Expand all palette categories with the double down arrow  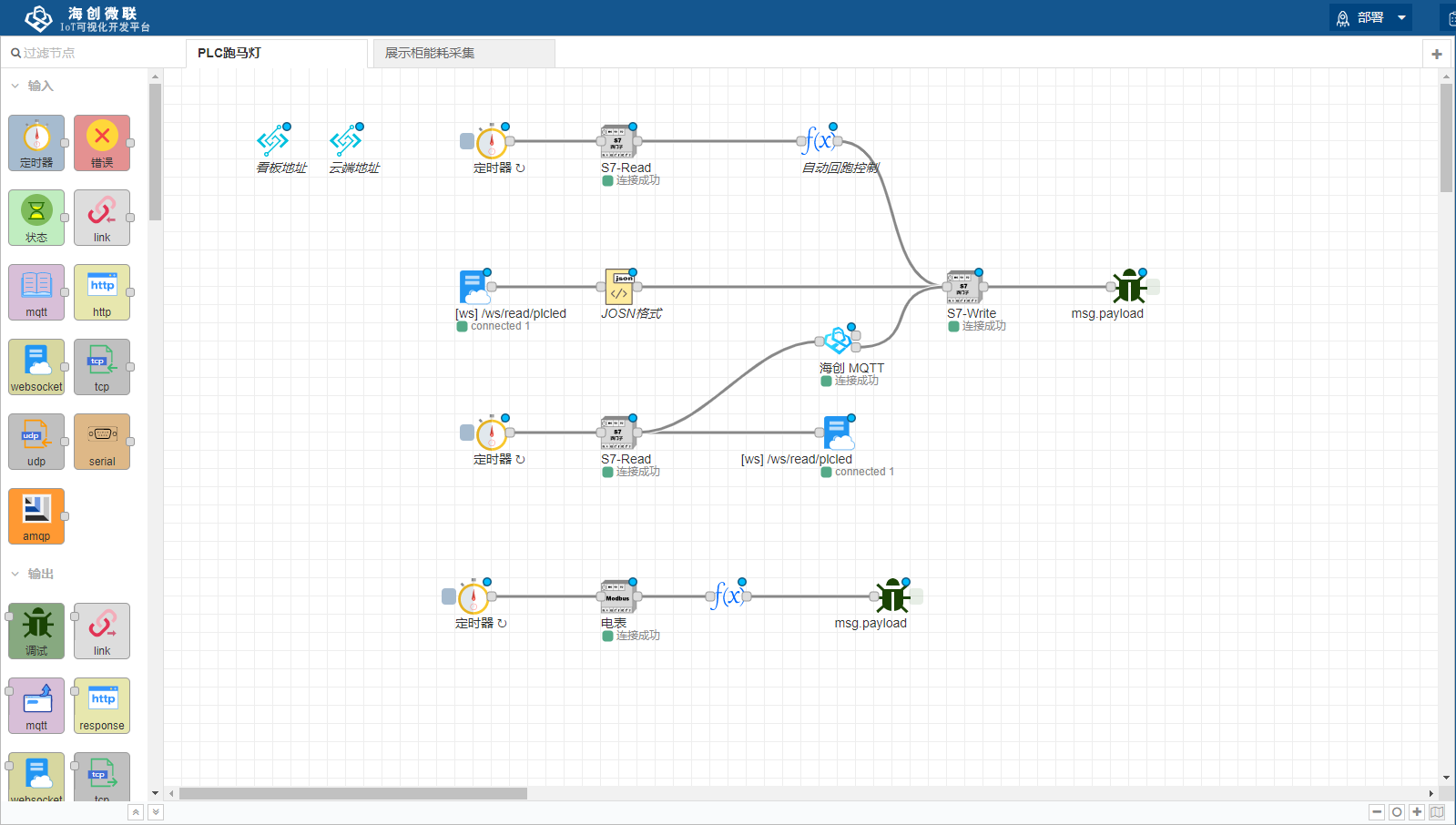click(156, 812)
